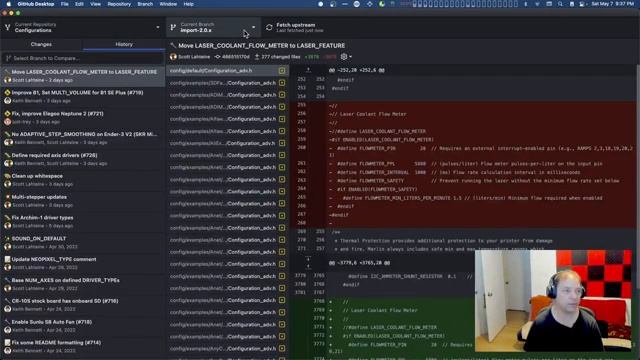This screenshot has width=640, height=360.
Task: Expand diff upward at hunk @@ -252,20 +252,6
Action: pyautogui.click(x=308, y=70)
